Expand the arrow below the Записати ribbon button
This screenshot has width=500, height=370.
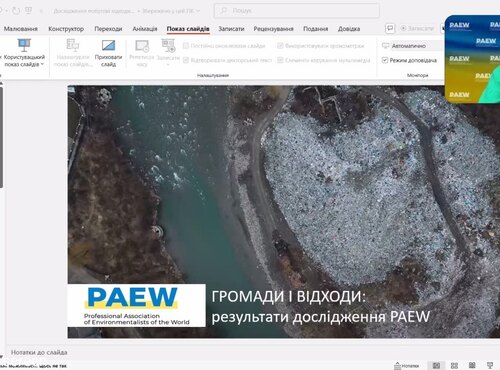point(168,65)
